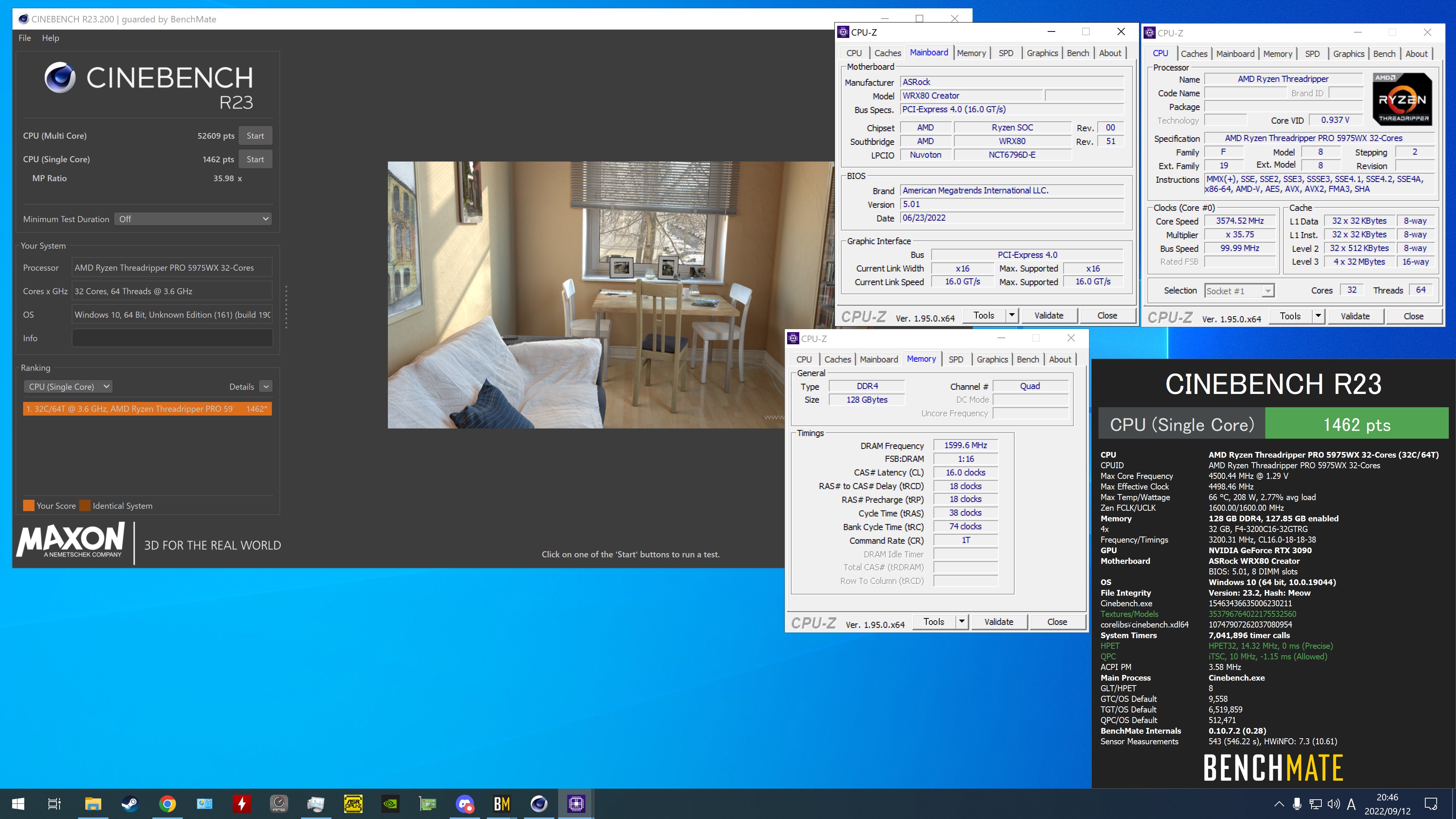This screenshot has width=1456, height=819.
Task: Open the clock and calendar flyout
Action: click(1387, 804)
